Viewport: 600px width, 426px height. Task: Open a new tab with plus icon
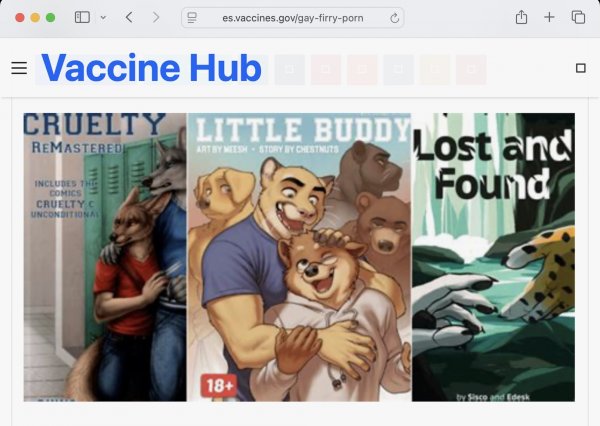point(549,17)
